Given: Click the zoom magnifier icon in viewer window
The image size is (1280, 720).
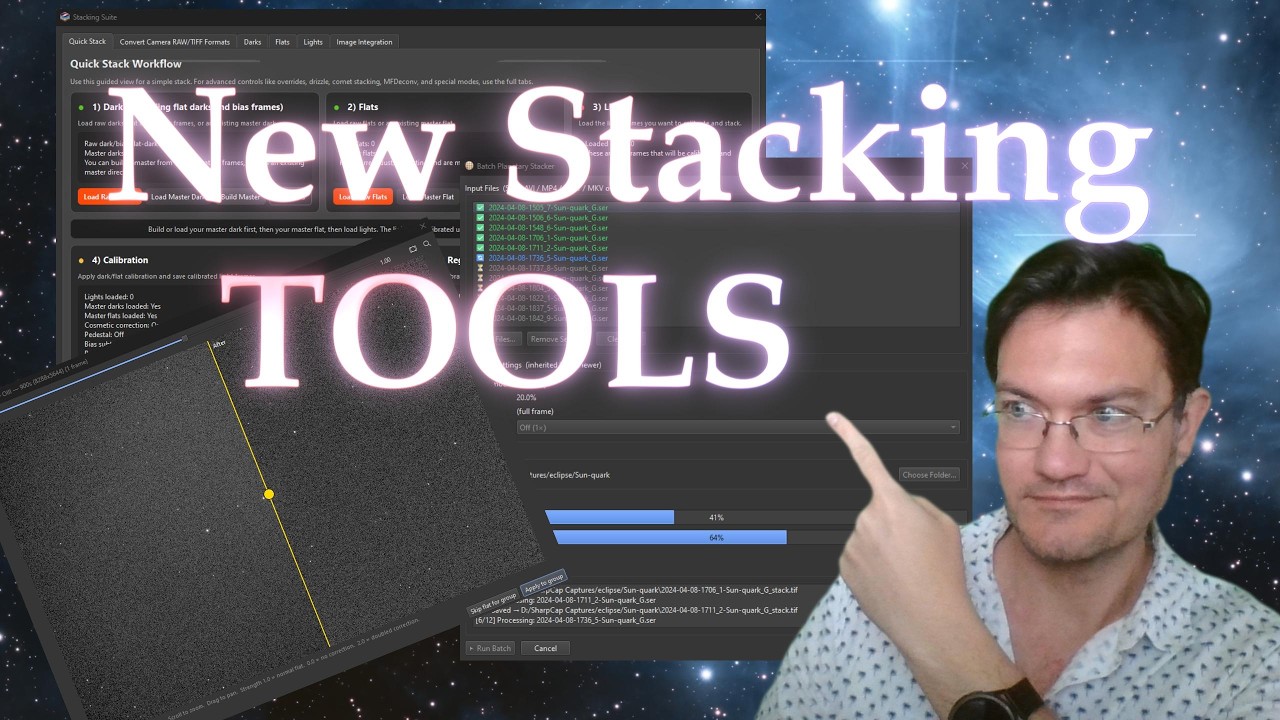Looking at the screenshot, I should click(x=427, y=244).
